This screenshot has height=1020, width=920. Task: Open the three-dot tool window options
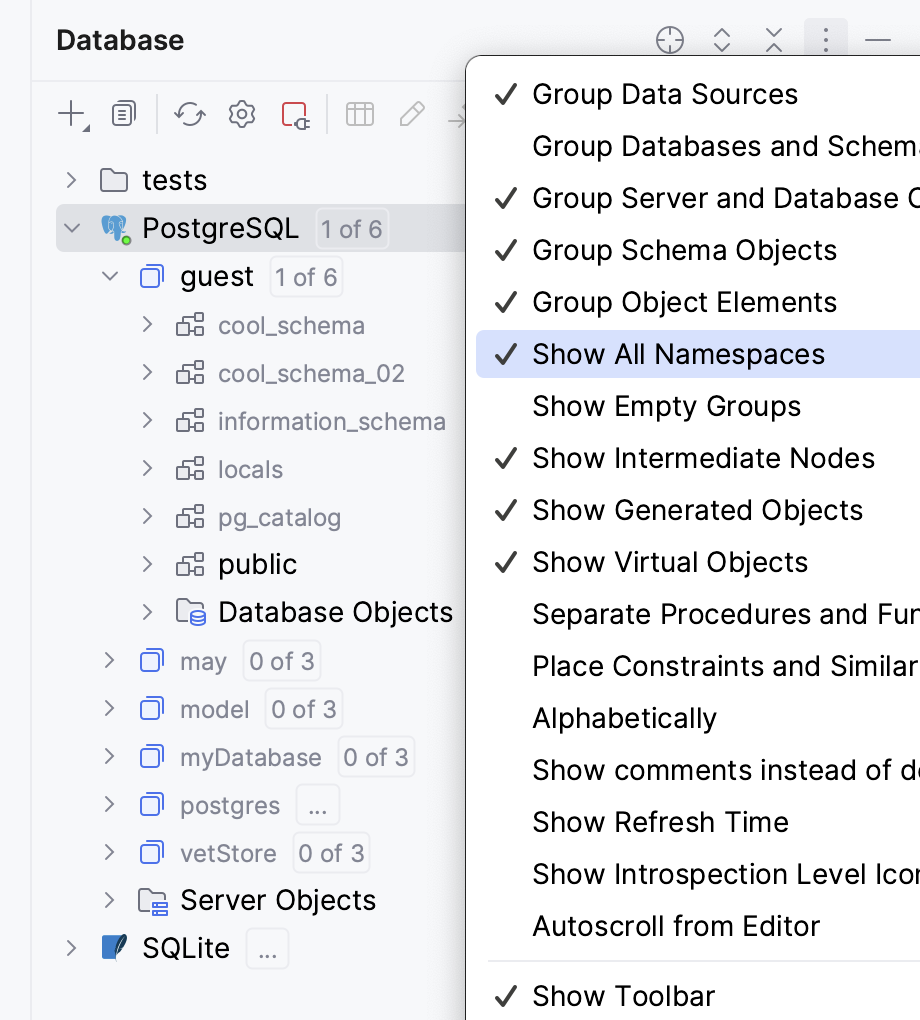tap(825, 40)
